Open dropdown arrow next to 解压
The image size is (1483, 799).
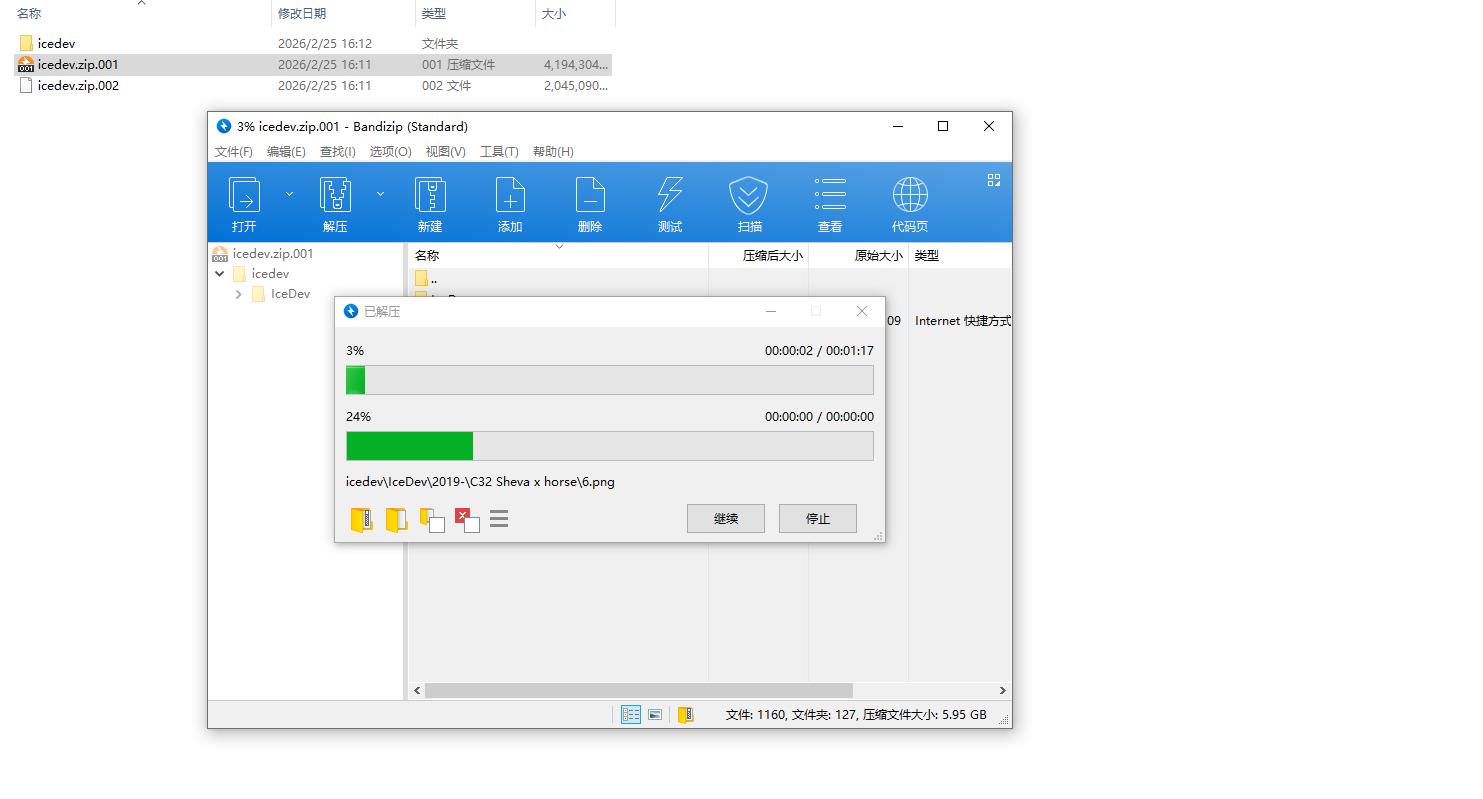point(380,194)
